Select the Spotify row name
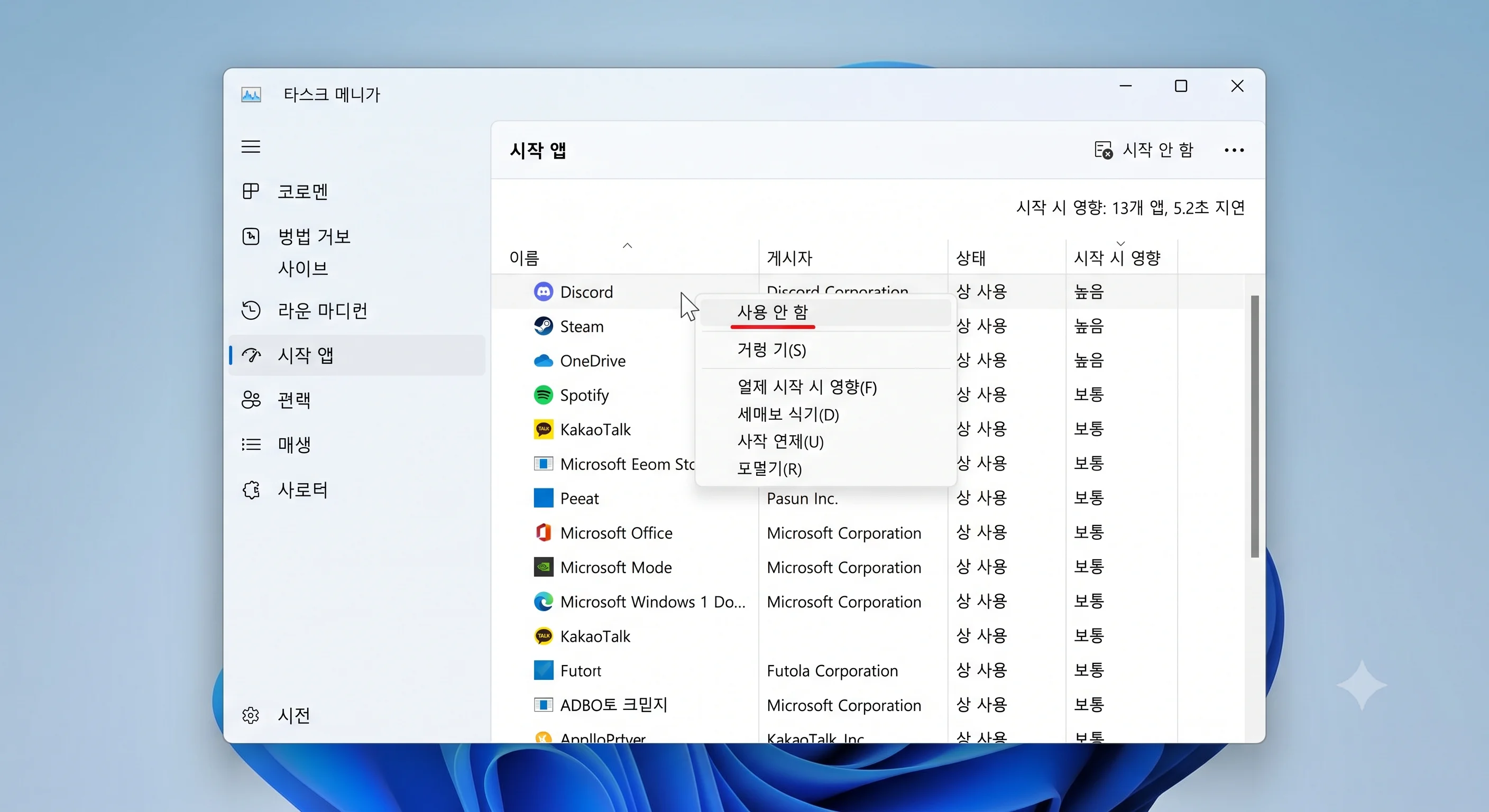Screen dimensions: 1489x812 (x=584, y=395)
